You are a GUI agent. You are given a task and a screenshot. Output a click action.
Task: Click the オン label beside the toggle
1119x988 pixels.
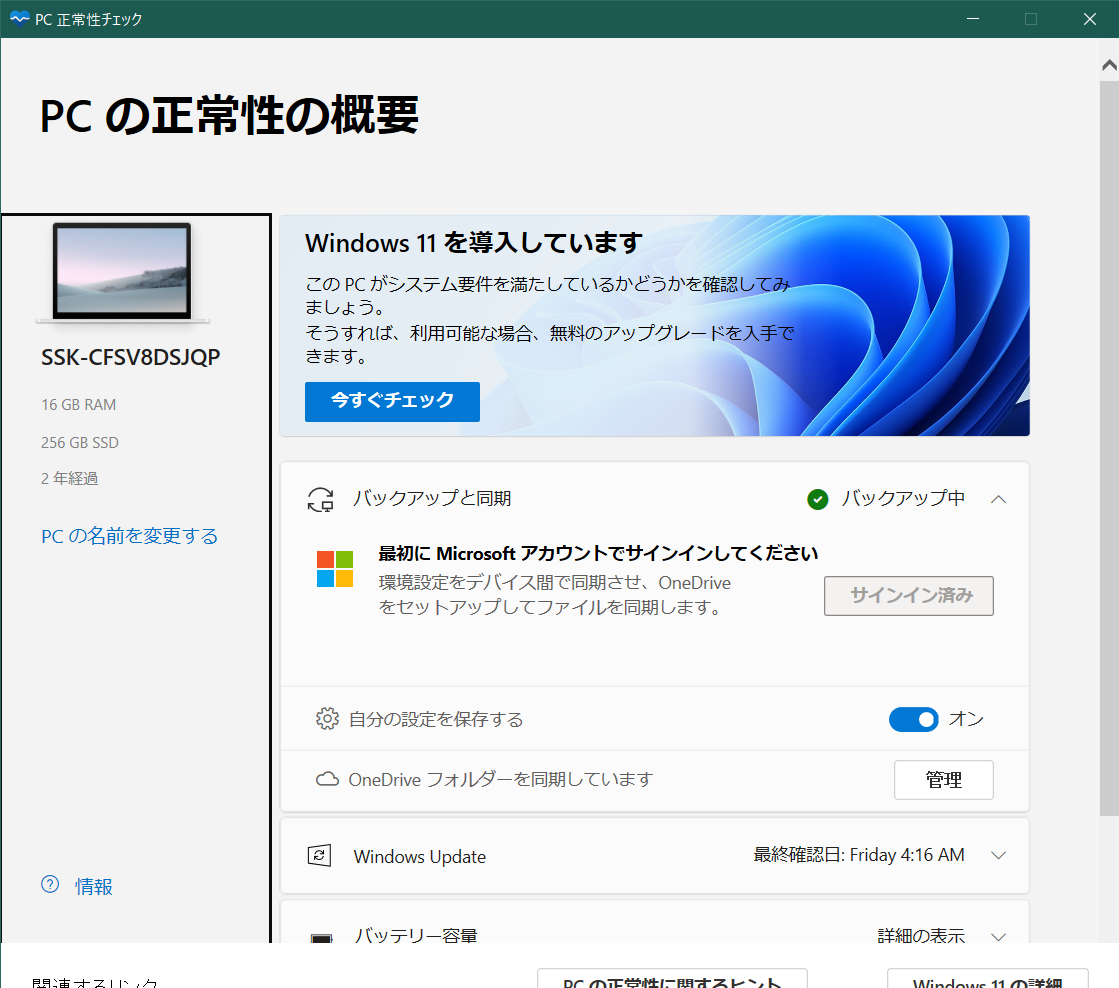click(x=966, y=719)
